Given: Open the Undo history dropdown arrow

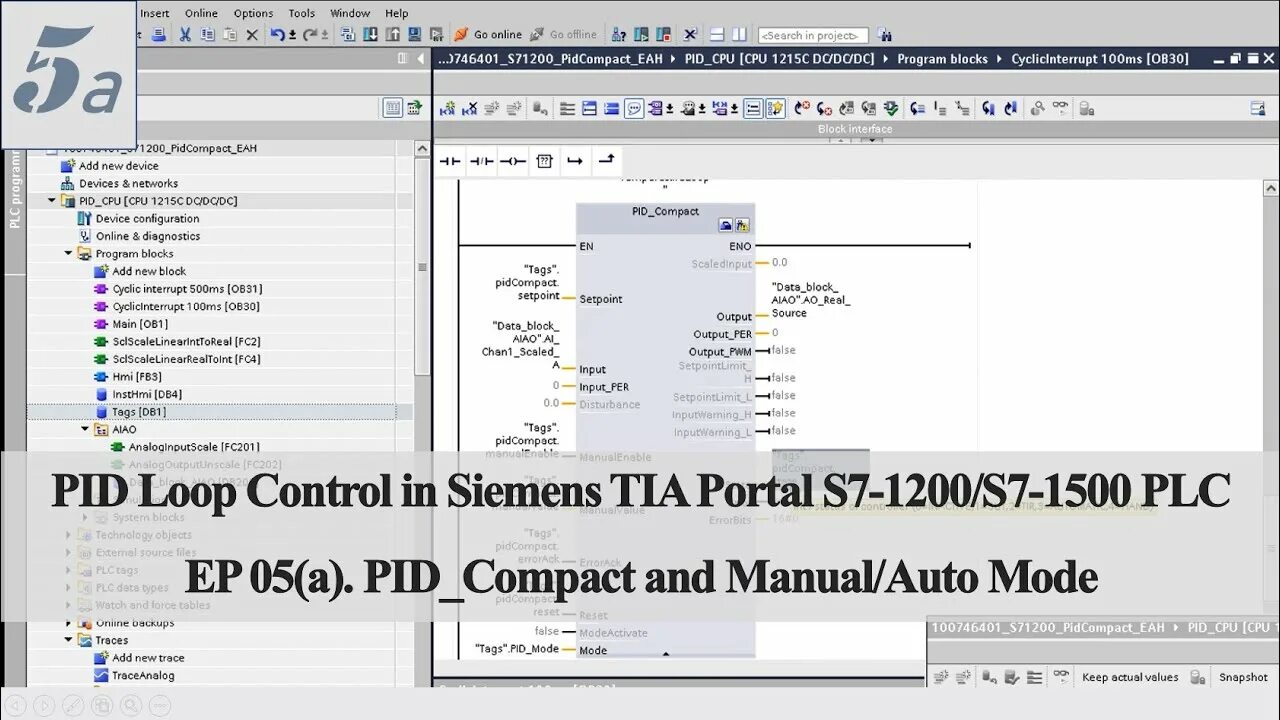Looking at the screenshot, I should 292,35.
